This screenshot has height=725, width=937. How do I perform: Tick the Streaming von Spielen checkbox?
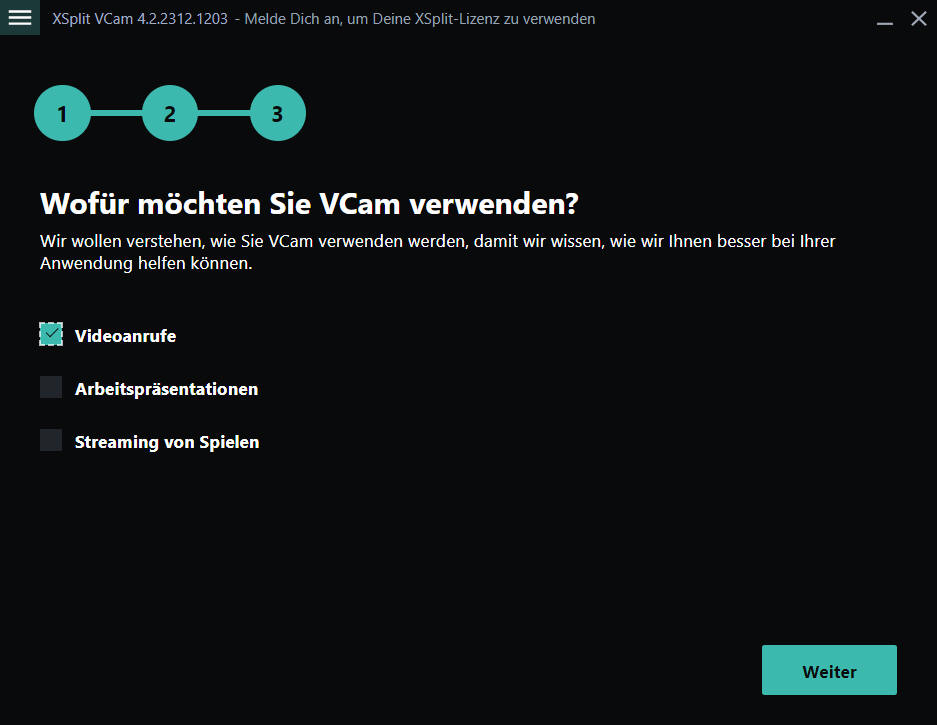[x=51, y=440]
